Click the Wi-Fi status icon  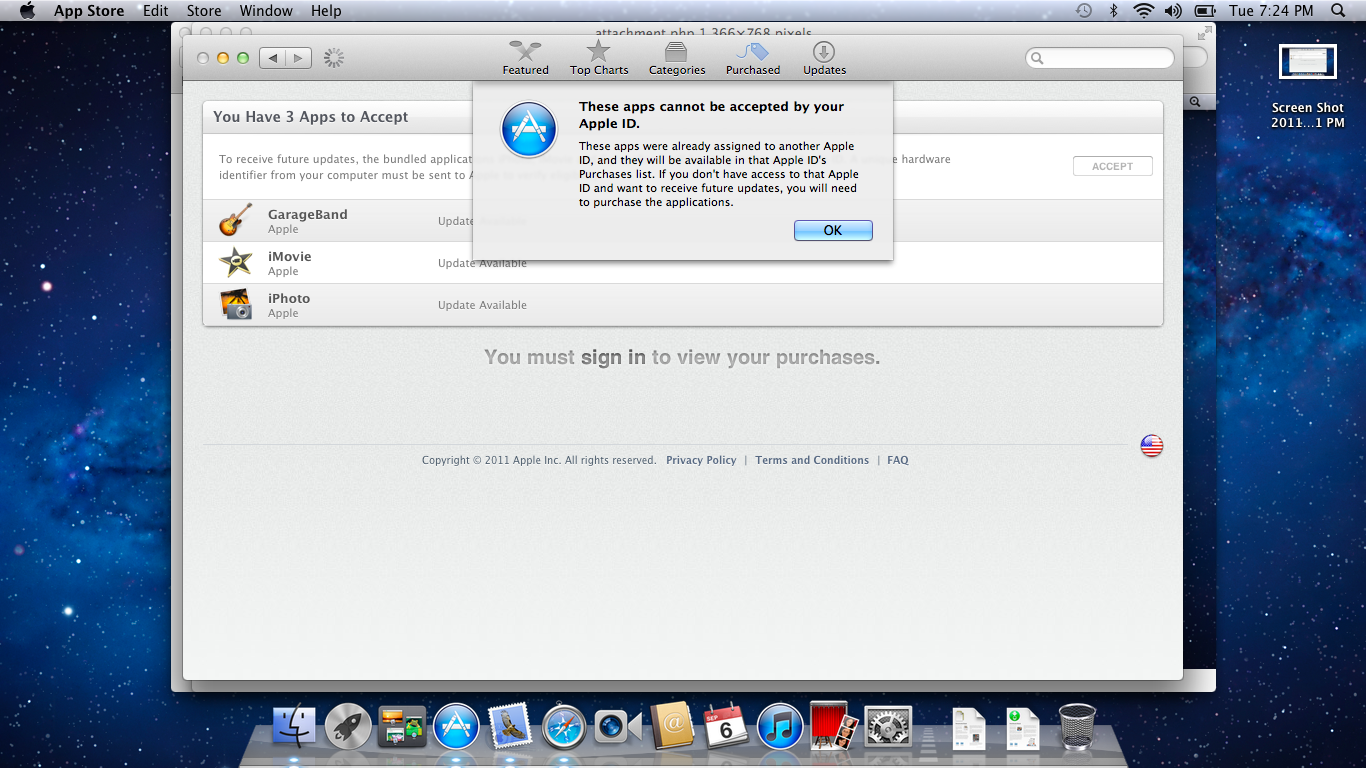[1143, 11]
